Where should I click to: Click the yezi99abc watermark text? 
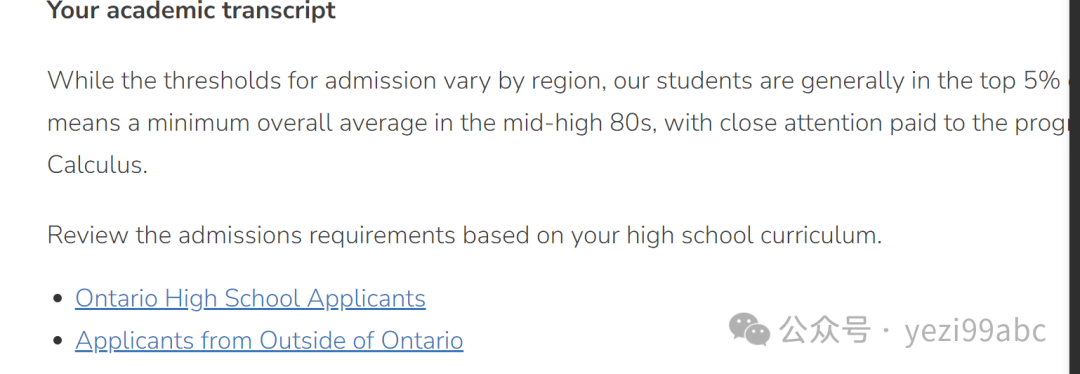coord(975,331)
